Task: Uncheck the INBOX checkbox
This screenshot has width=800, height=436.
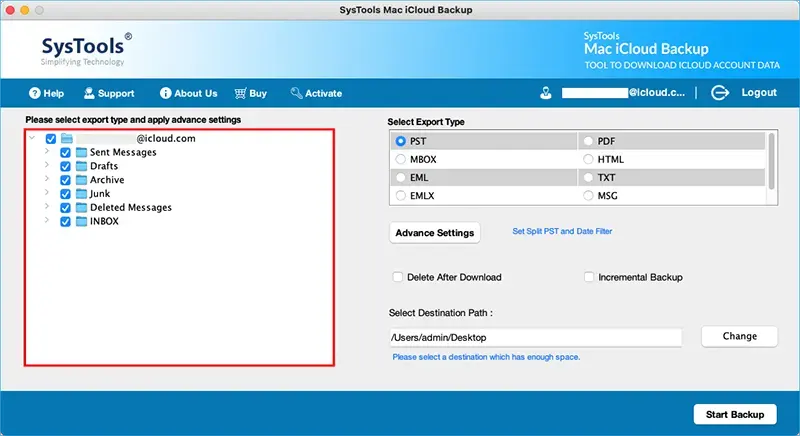Action: [x=65, y=221]
